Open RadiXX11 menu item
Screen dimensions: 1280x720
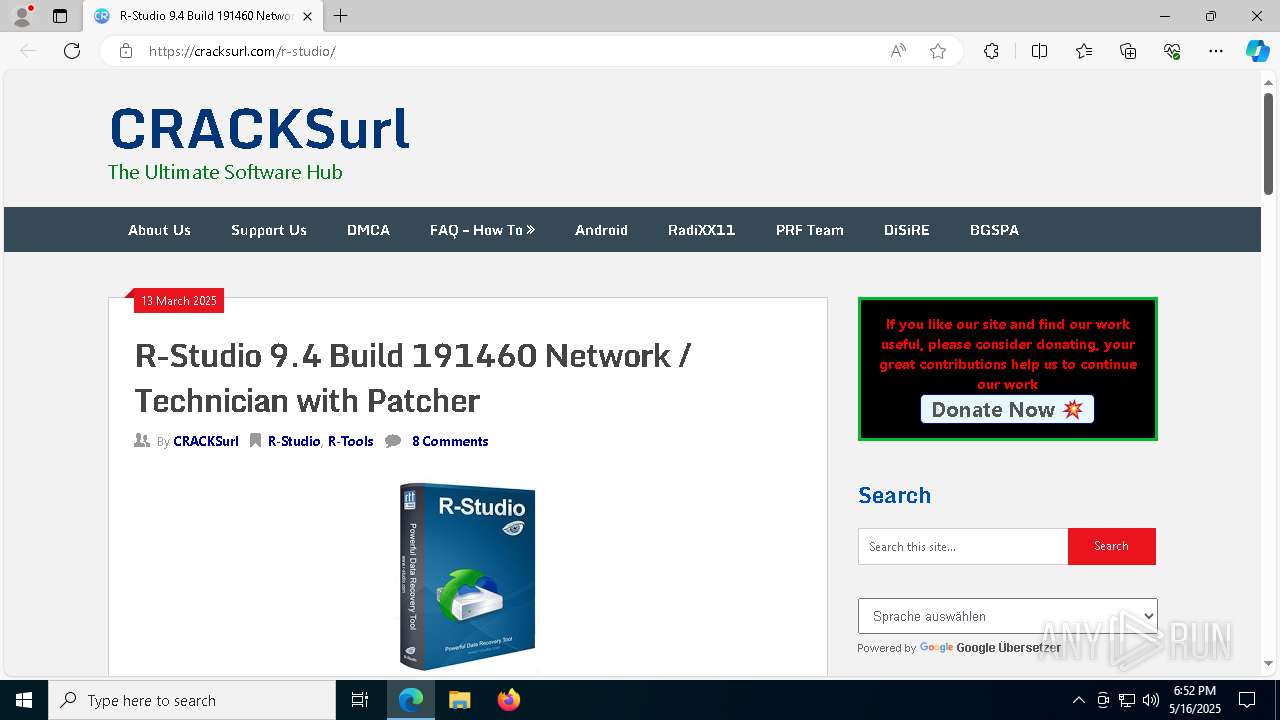(702, 230)
